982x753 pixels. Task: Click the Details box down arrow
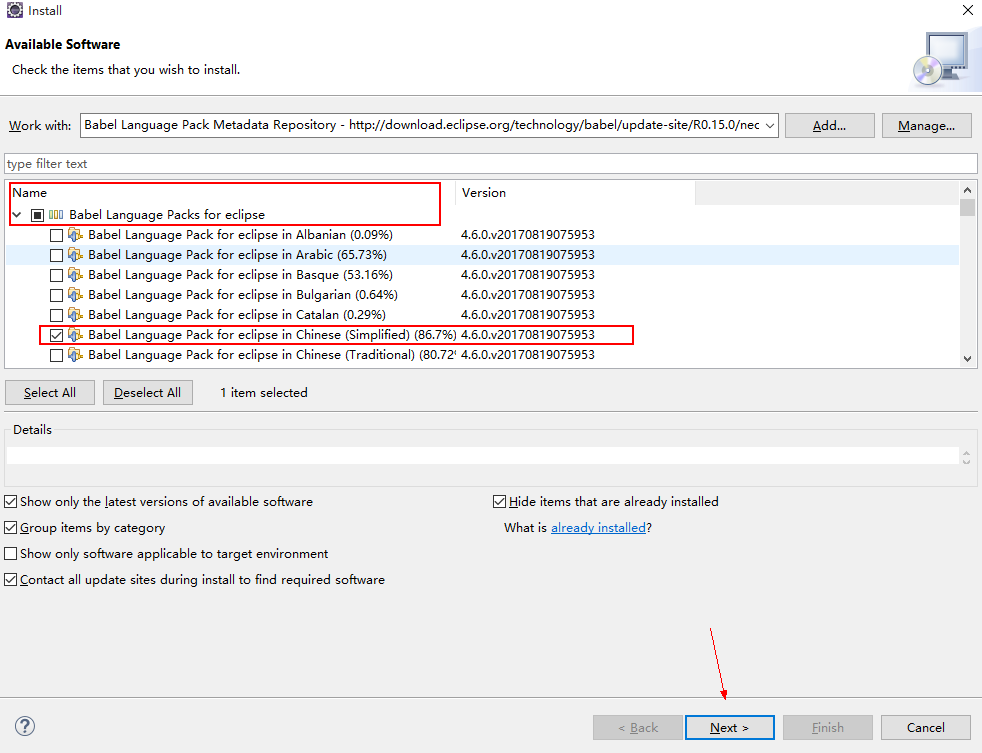[x=966, y=461]
